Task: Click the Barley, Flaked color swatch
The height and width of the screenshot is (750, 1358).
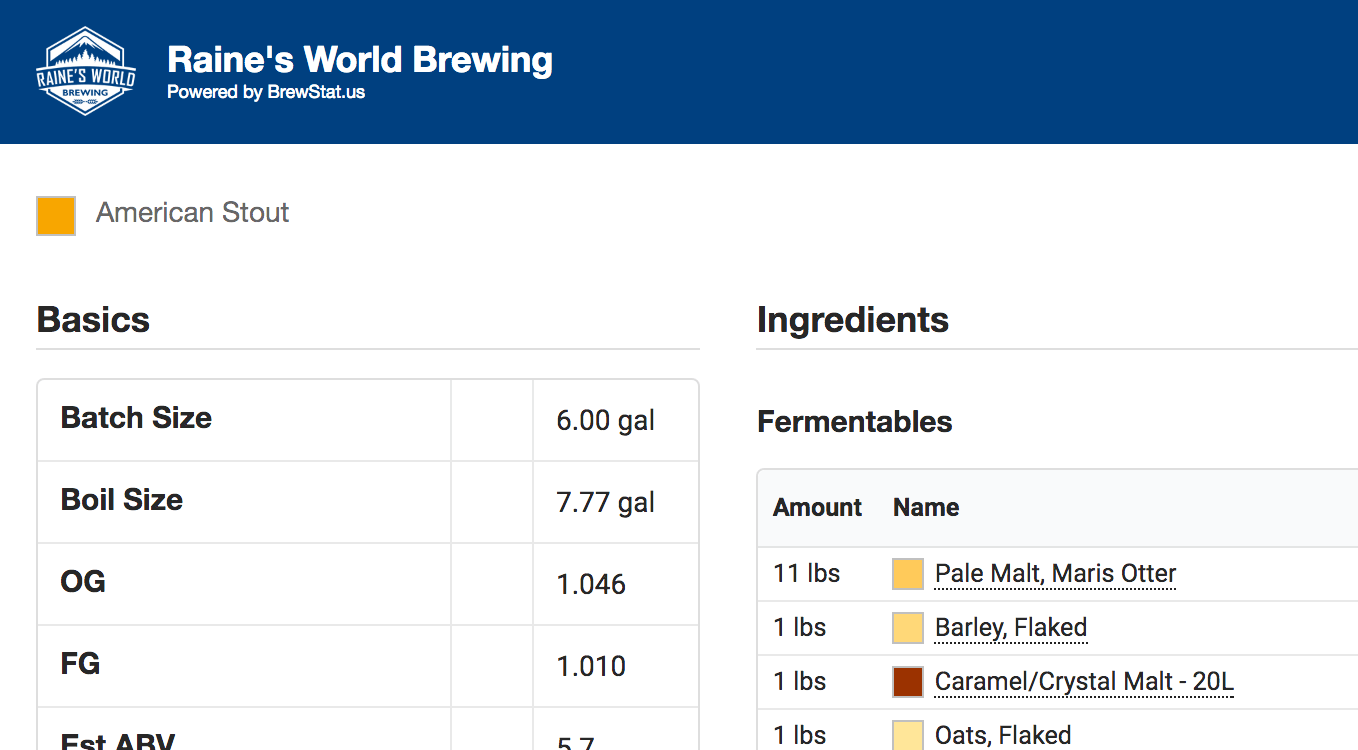Action: (x=908, y=628)
